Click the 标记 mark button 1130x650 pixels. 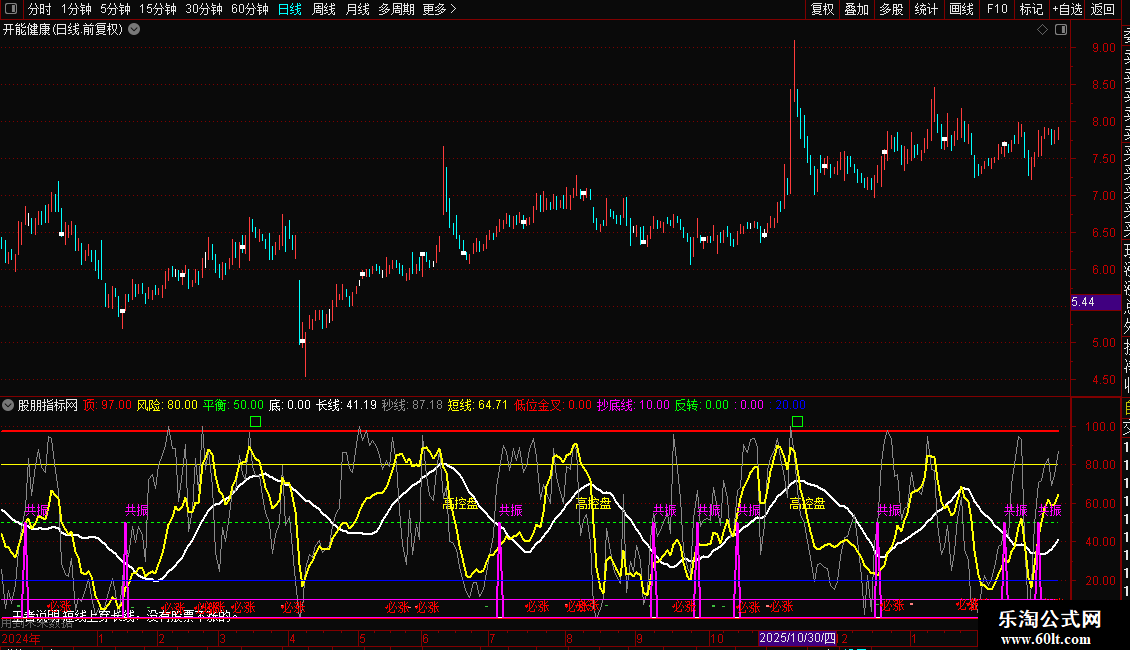coord(1031,9)
